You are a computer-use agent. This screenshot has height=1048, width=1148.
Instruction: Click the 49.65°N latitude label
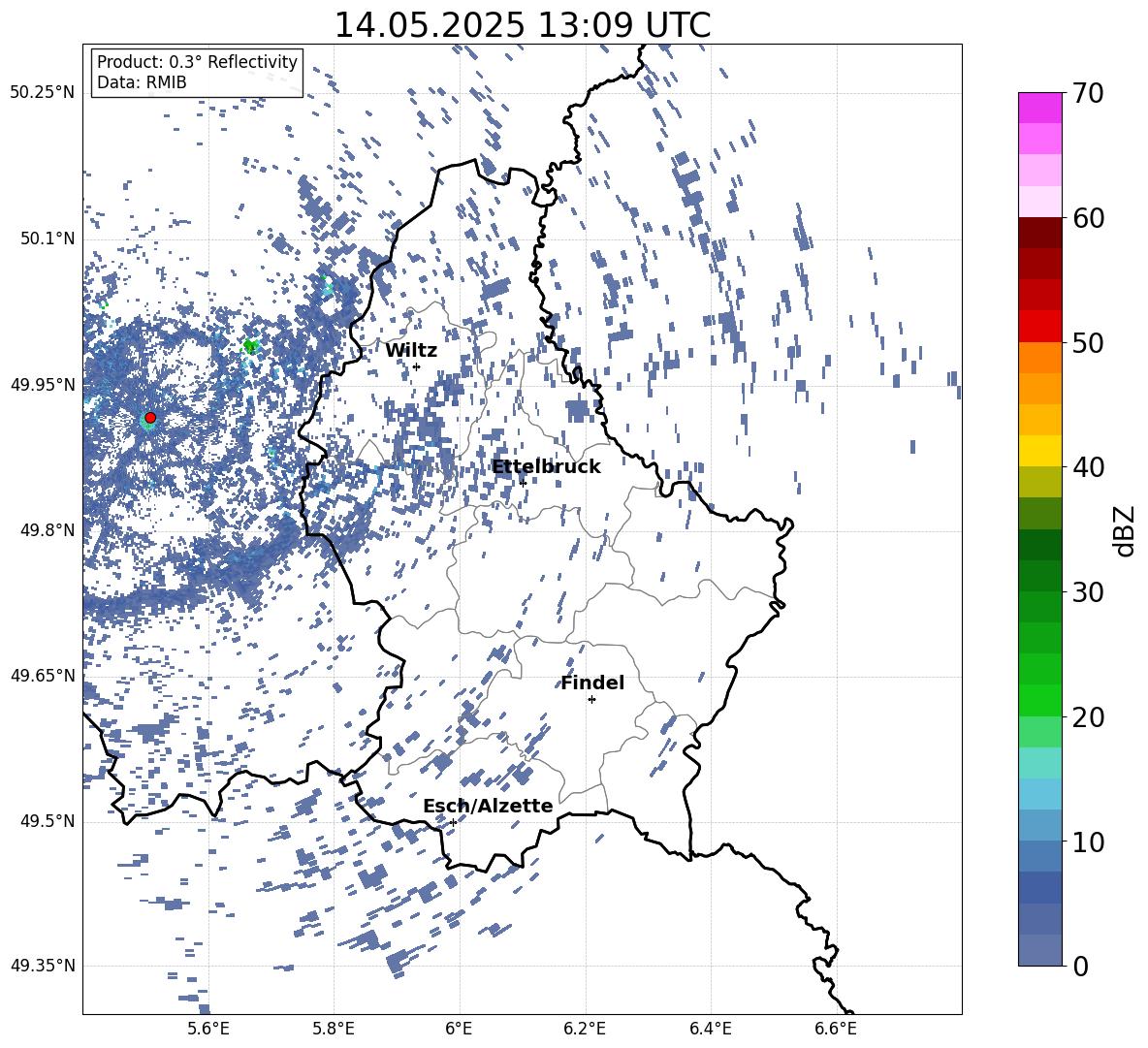pos(43,675)
